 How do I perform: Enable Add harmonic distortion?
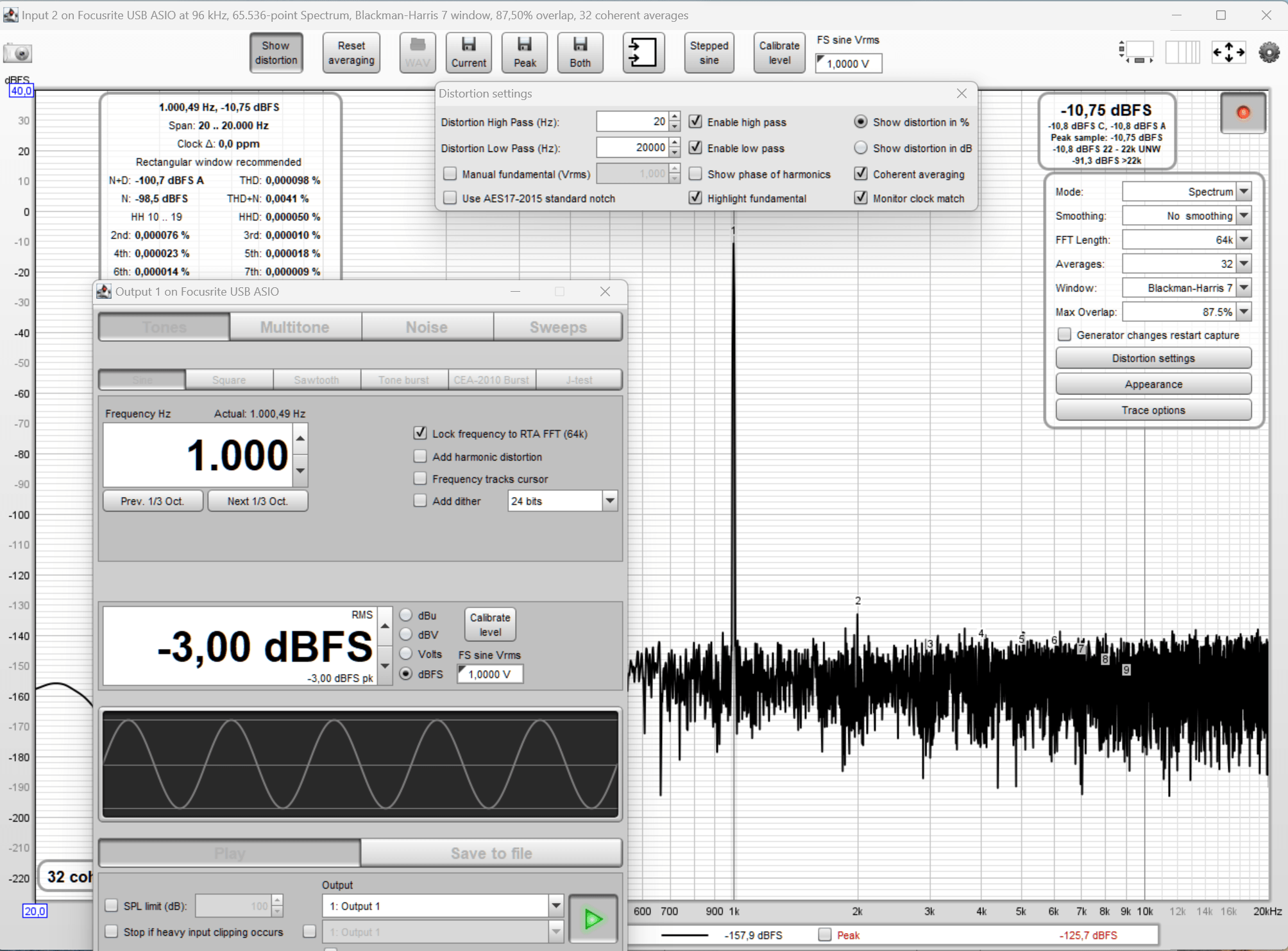(420, 457)
